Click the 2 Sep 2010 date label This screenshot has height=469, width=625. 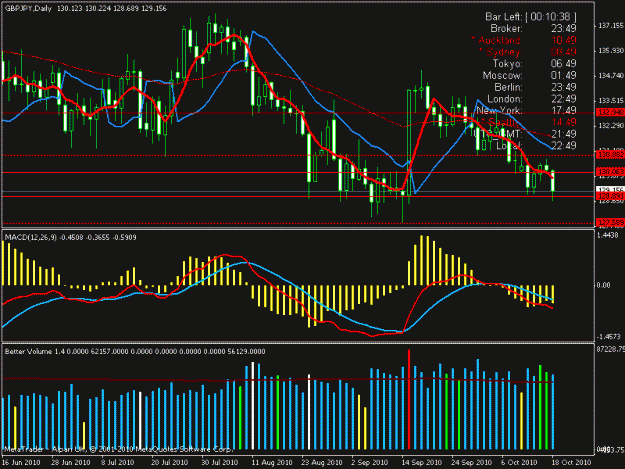369,463
